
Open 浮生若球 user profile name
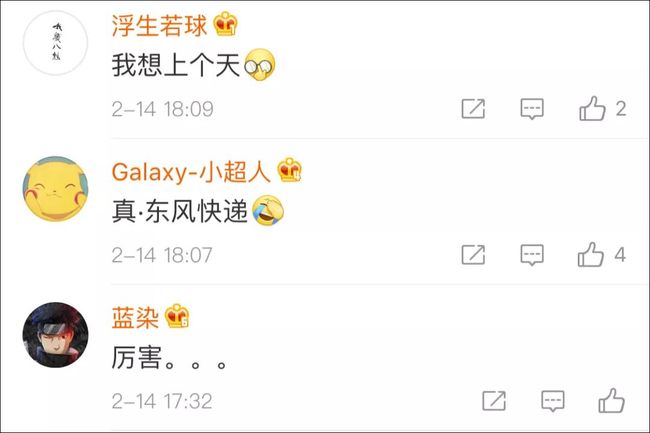pyautogui.click(x=159, y=25)
